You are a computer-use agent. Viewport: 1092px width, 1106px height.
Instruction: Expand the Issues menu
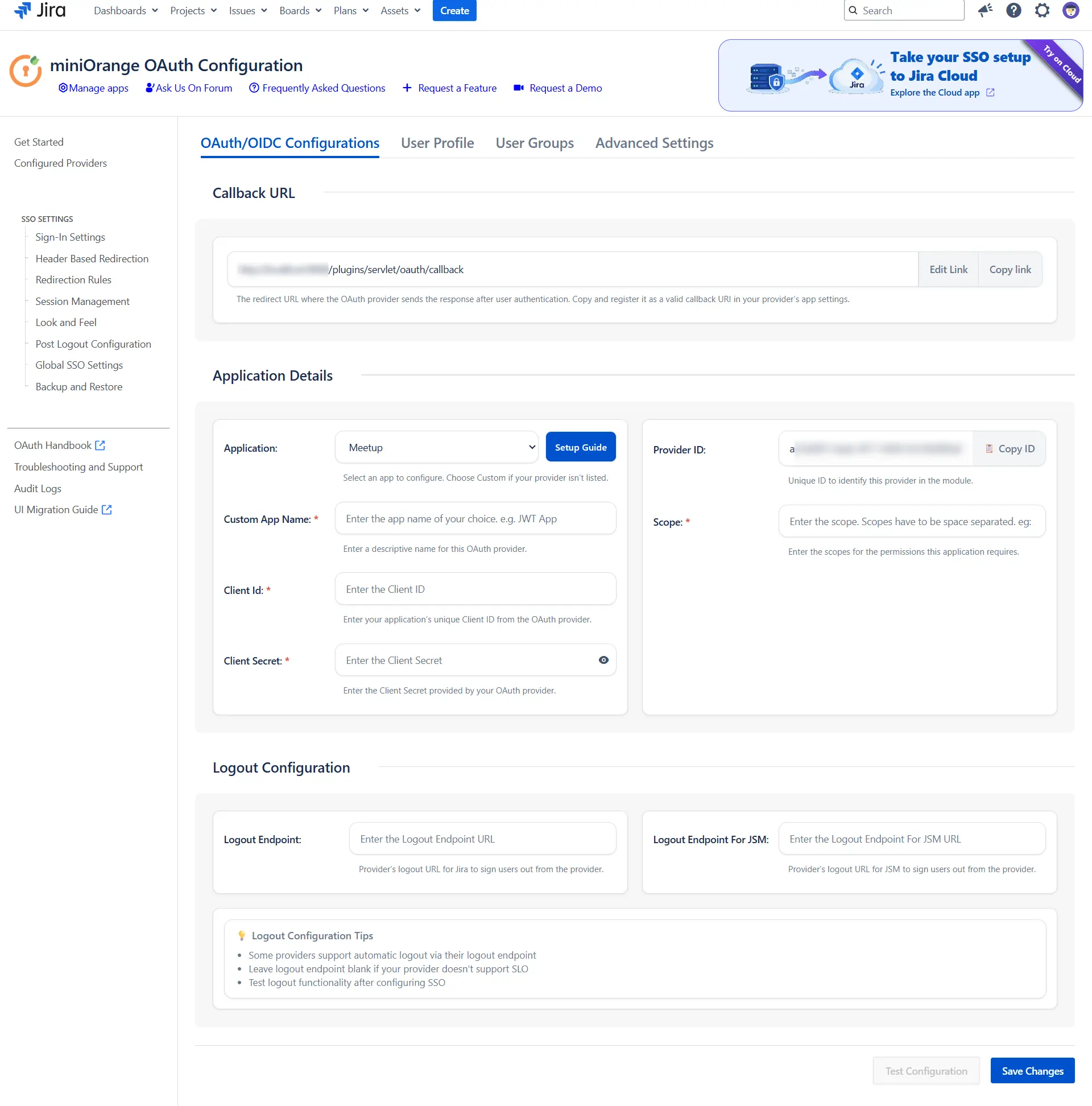pyautogui.click(x=248, y=10)
